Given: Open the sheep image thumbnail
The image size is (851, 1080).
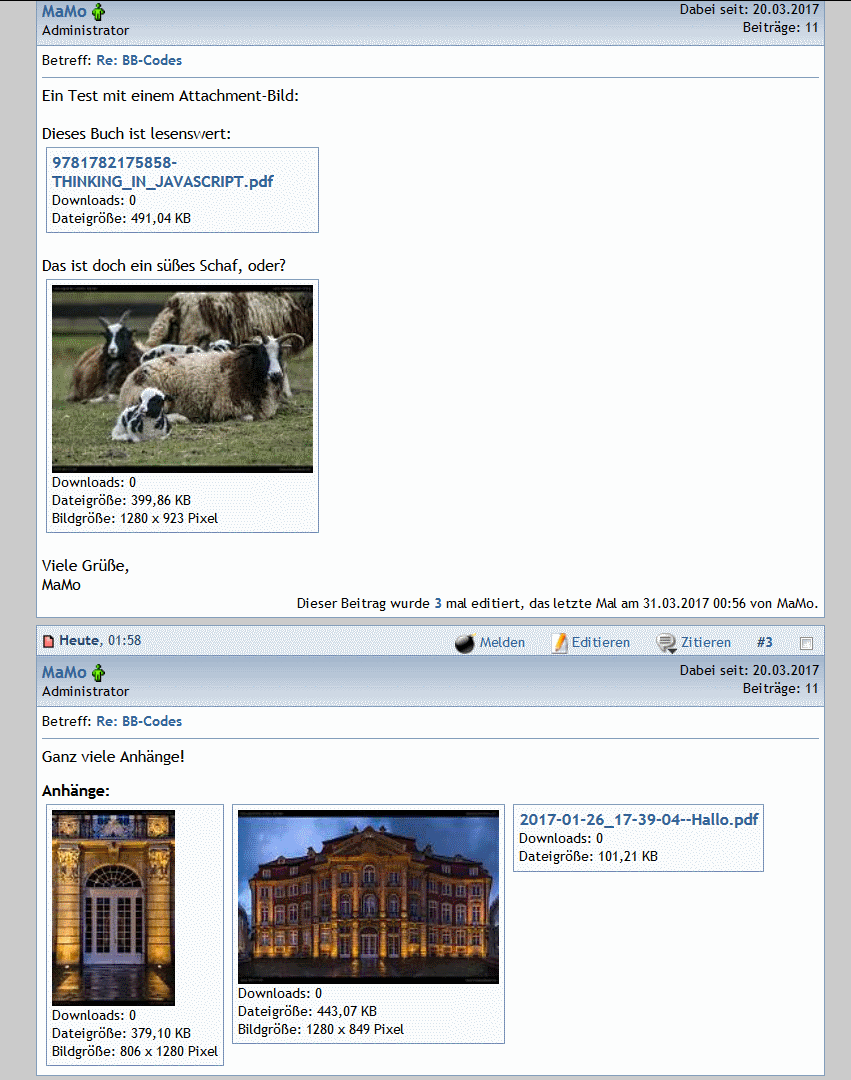Looking at the screenshot, I should pos(182,378).
